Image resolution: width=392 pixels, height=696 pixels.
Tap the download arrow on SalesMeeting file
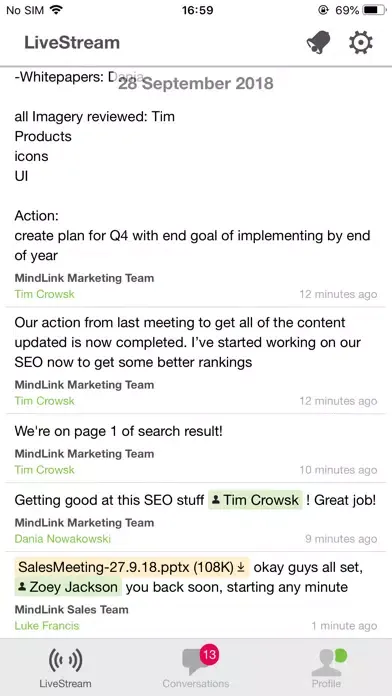click(x=241, y=567)
